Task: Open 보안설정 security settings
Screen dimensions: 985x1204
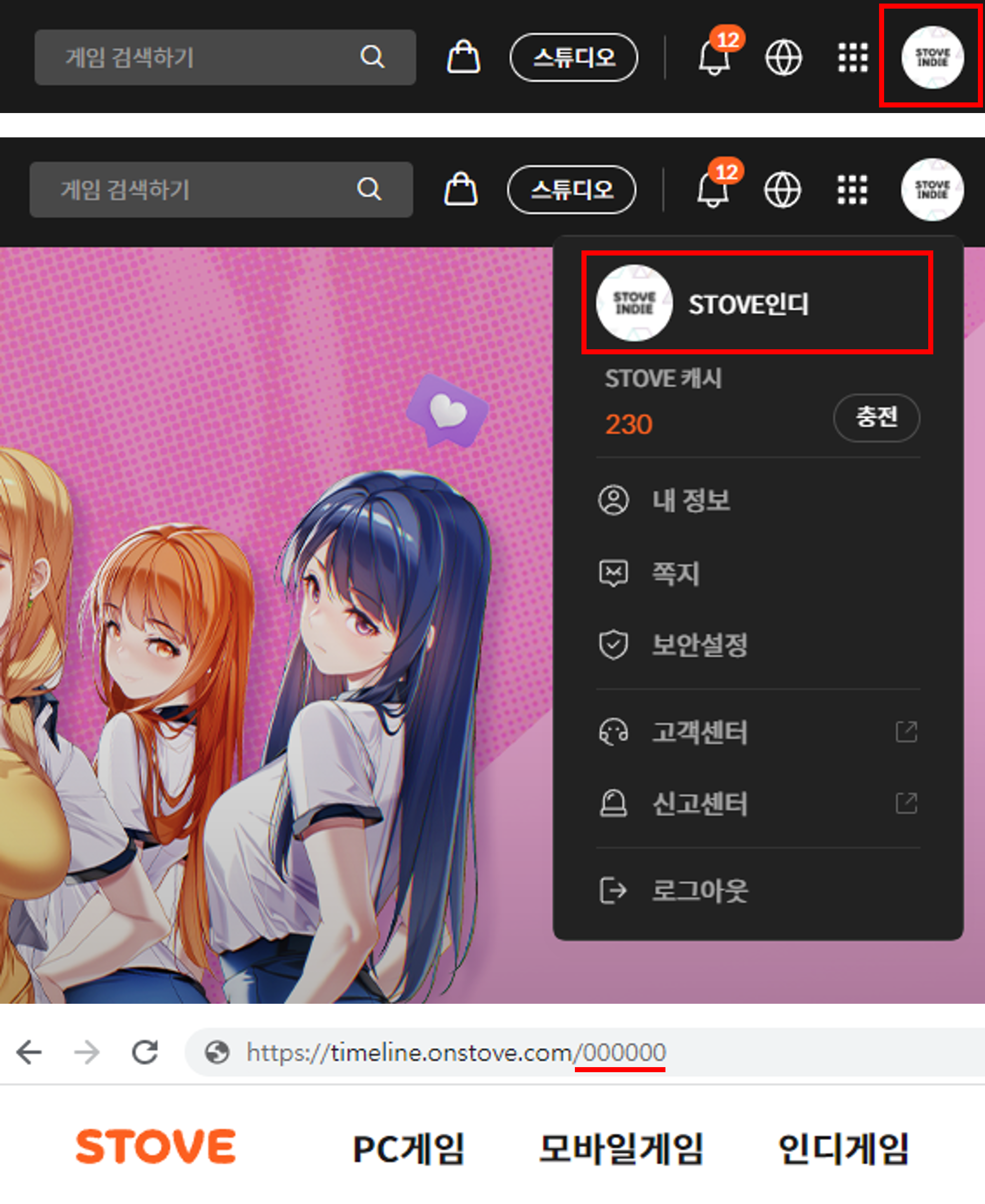Action: [x=699, y=645]
